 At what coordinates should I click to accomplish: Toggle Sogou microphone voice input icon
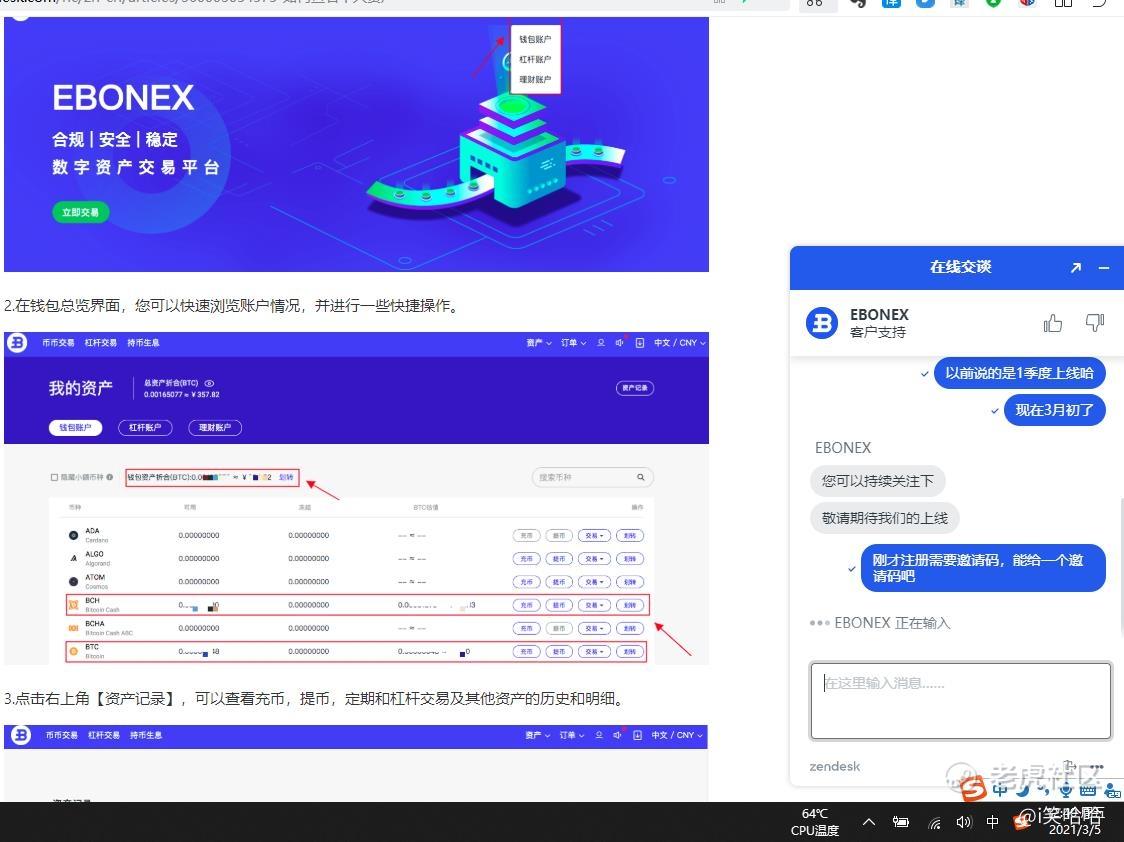tap(1066, 789)
